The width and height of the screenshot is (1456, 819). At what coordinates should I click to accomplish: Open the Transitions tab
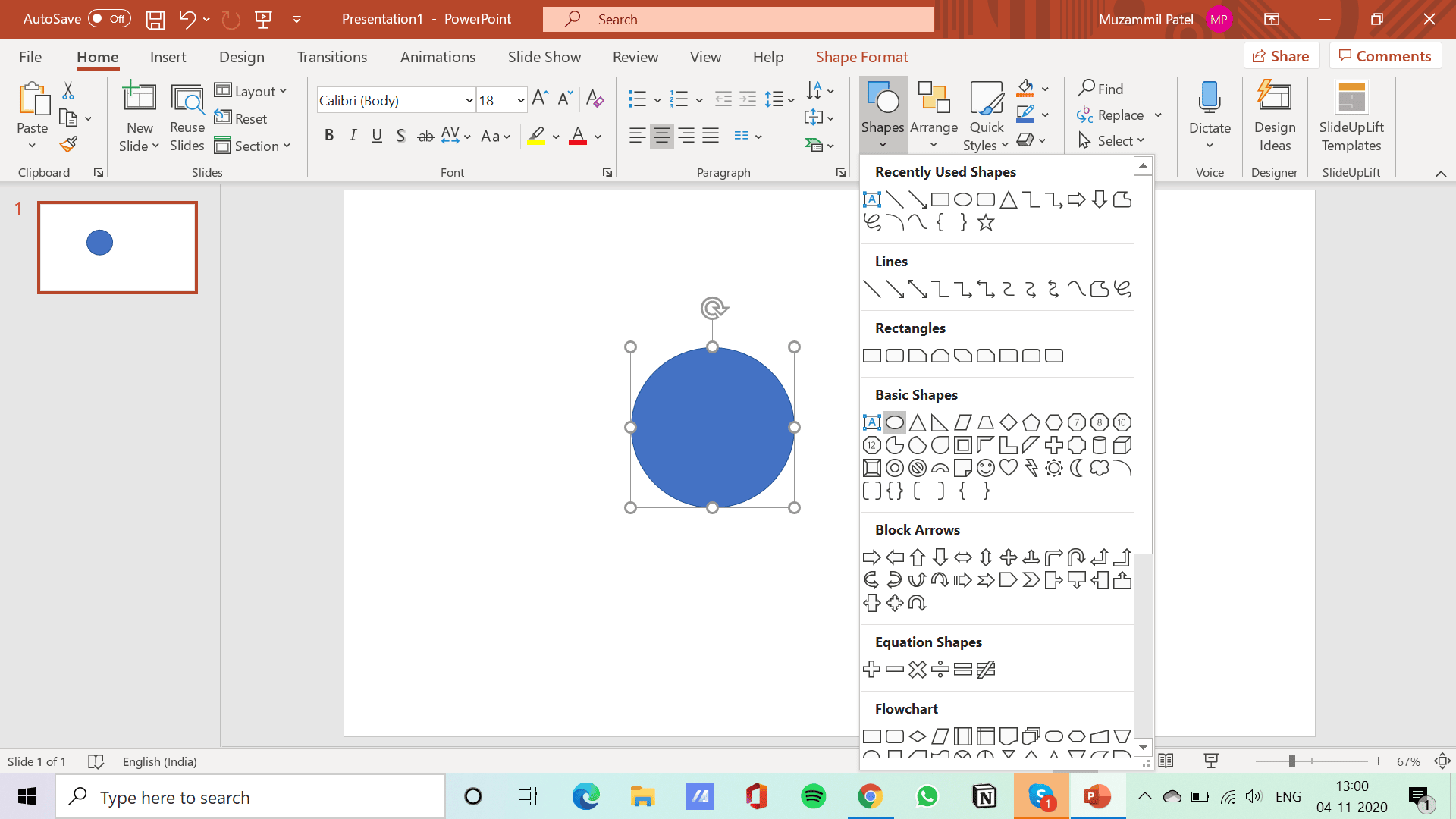331,57
